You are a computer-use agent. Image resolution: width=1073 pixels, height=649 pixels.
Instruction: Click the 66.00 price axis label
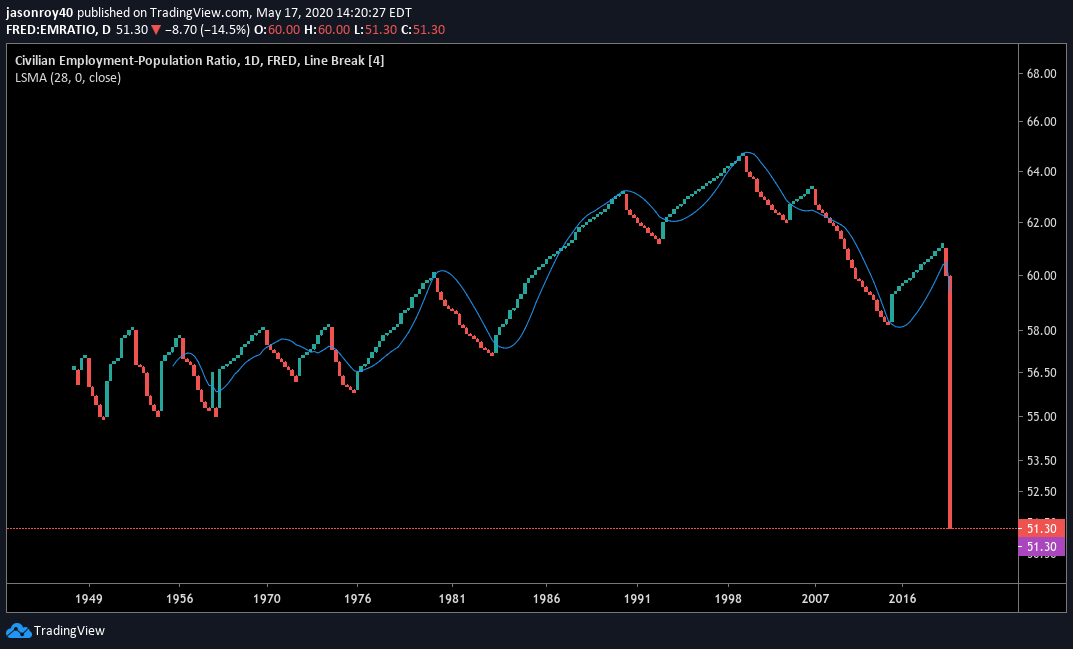(x=1042, y=122)
